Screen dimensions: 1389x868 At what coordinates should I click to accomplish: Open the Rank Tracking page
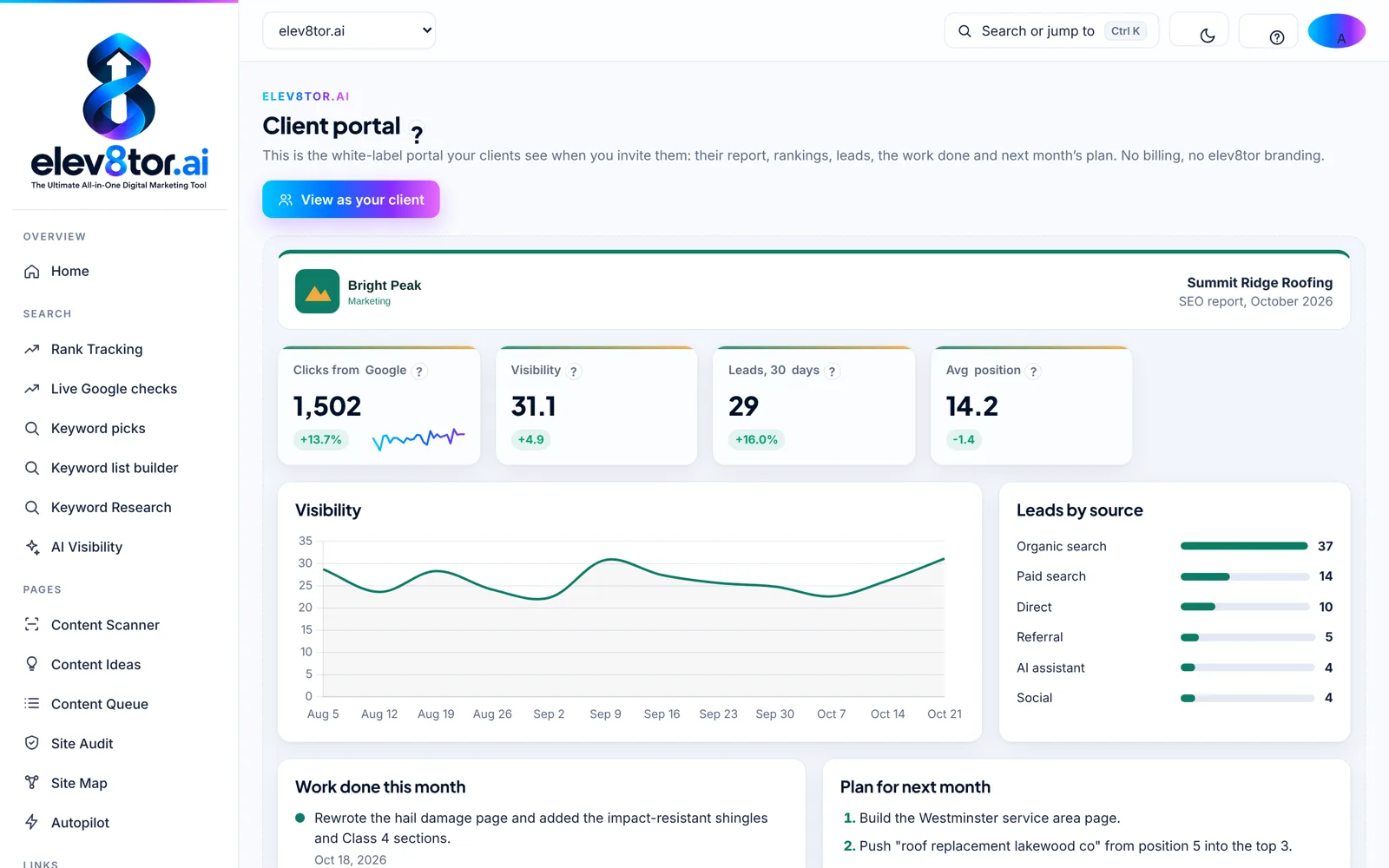click(x=96, y=350)
